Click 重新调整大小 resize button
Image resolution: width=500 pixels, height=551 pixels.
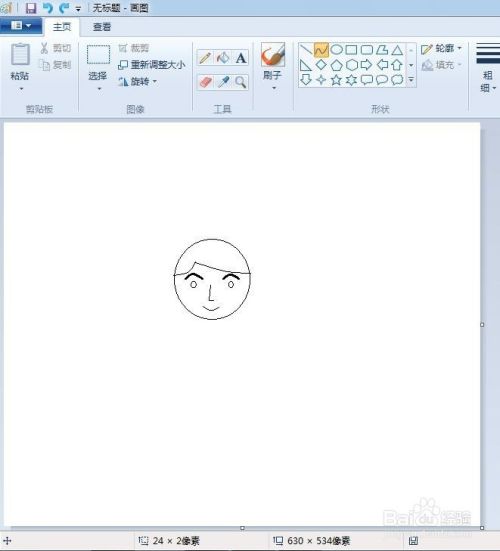pyautogui.click(x=152, y=65)
